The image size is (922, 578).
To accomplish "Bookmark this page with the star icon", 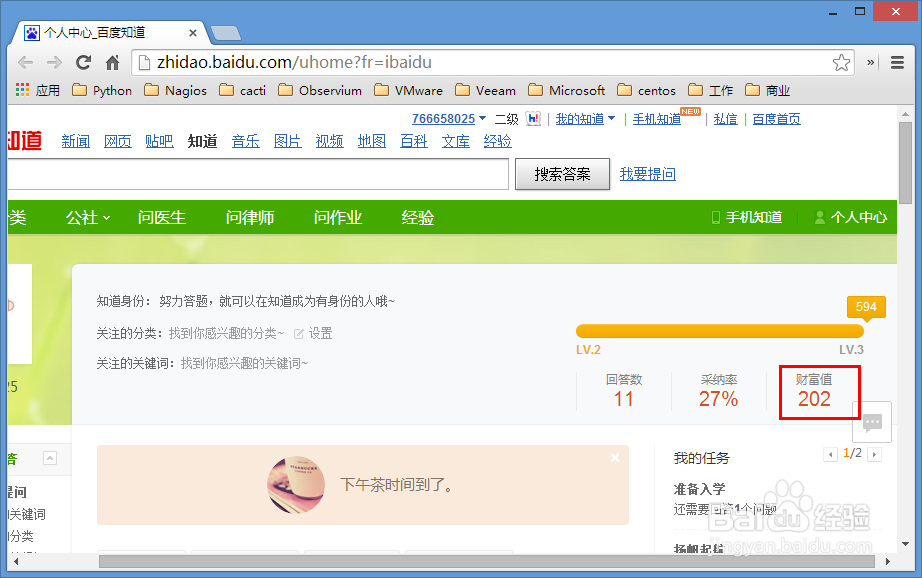I will tap(841, 62).
